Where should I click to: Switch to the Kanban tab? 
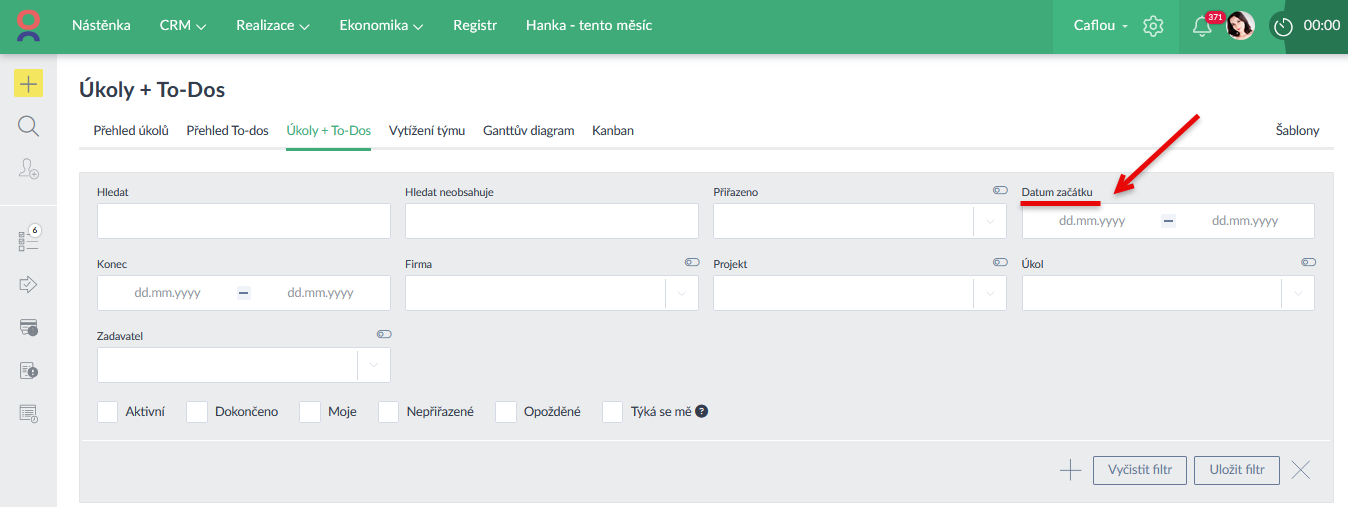click(612, 131)
